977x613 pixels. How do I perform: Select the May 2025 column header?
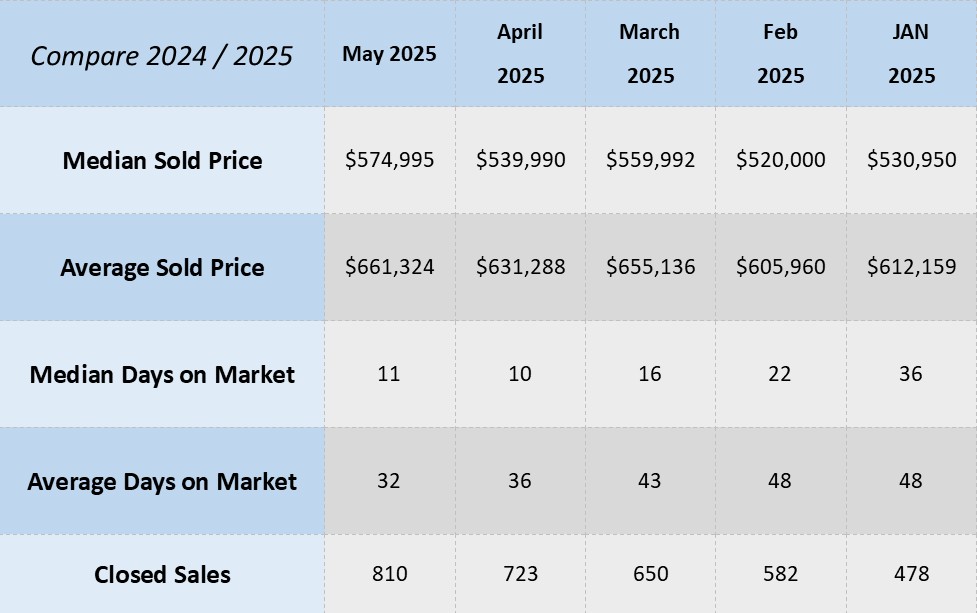[389, 54]
